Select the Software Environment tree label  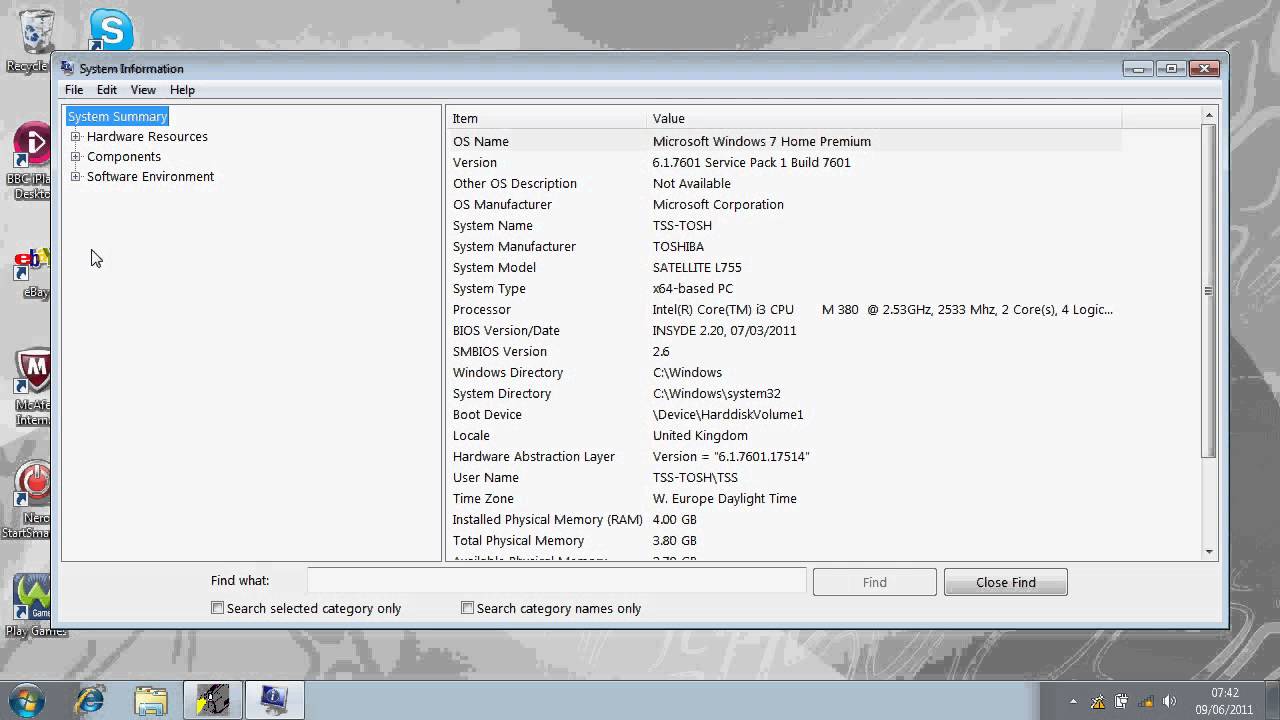(150, 176)
